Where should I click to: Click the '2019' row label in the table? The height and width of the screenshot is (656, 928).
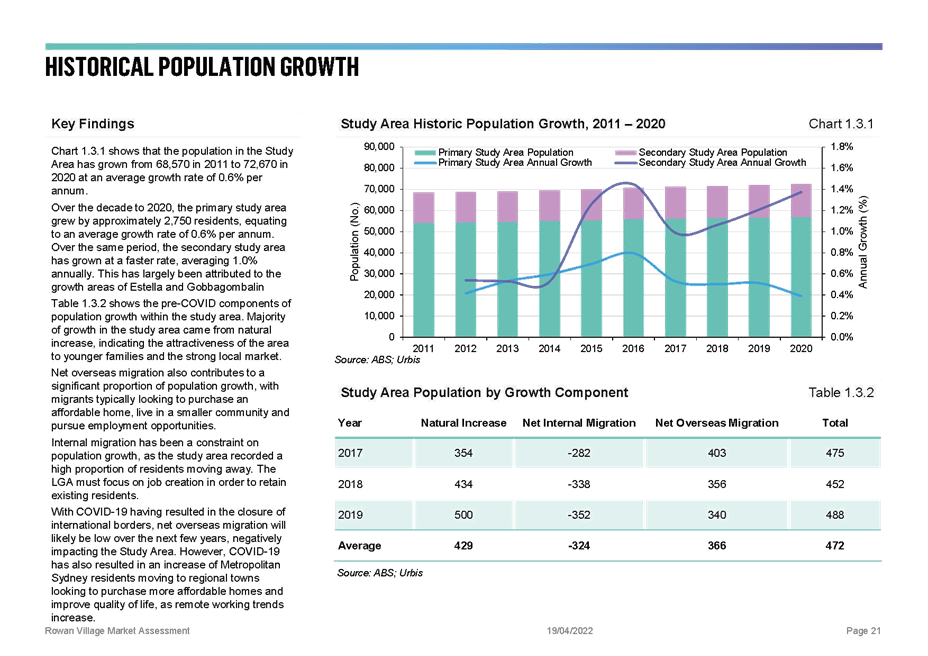[350, 515]
